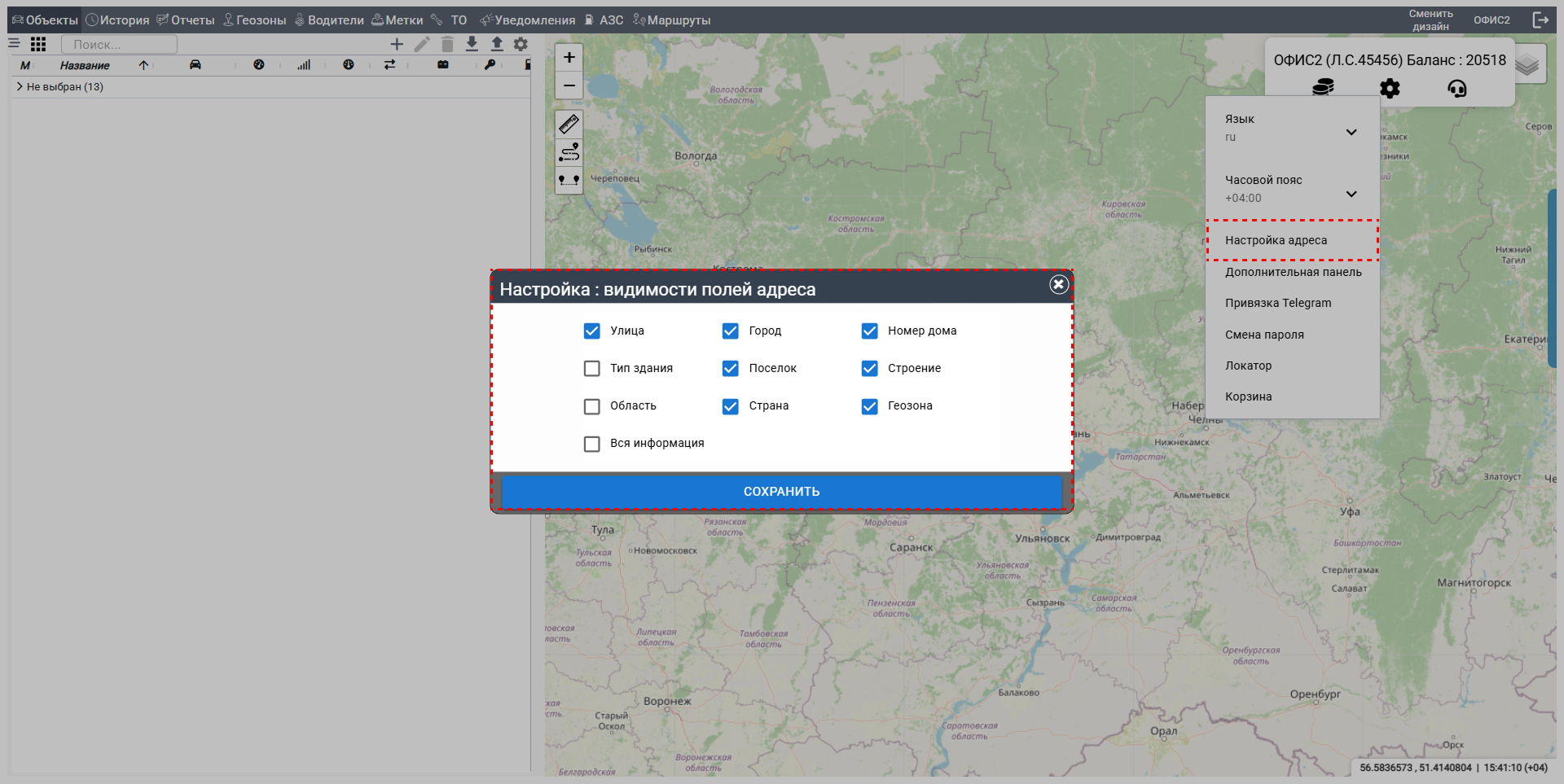Open the headset support icon
Viewport: 1564px width, 784px height.
point(1456,88)
